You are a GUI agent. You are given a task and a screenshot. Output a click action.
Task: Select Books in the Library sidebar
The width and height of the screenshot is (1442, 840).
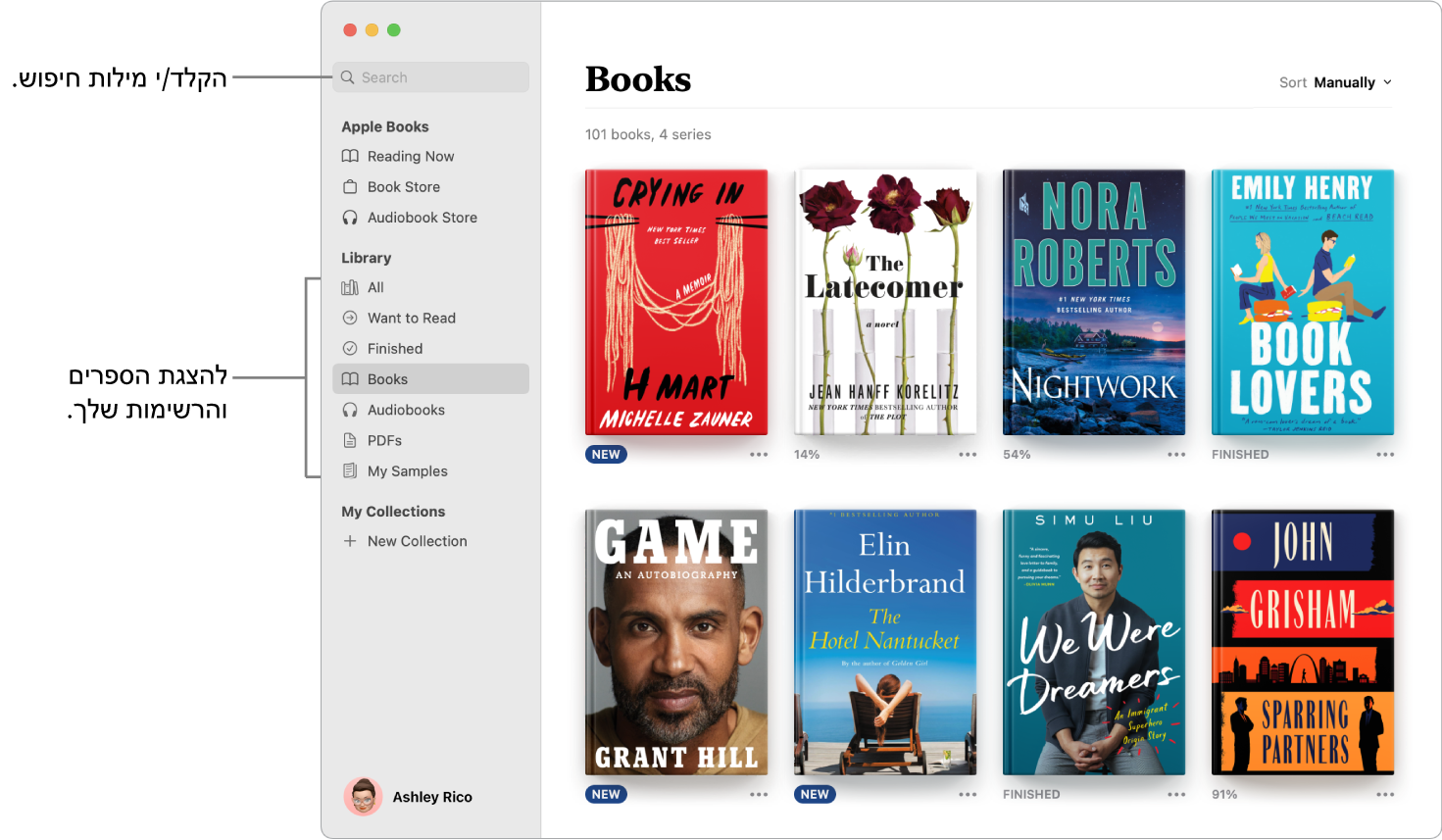[x=430, y=379]
